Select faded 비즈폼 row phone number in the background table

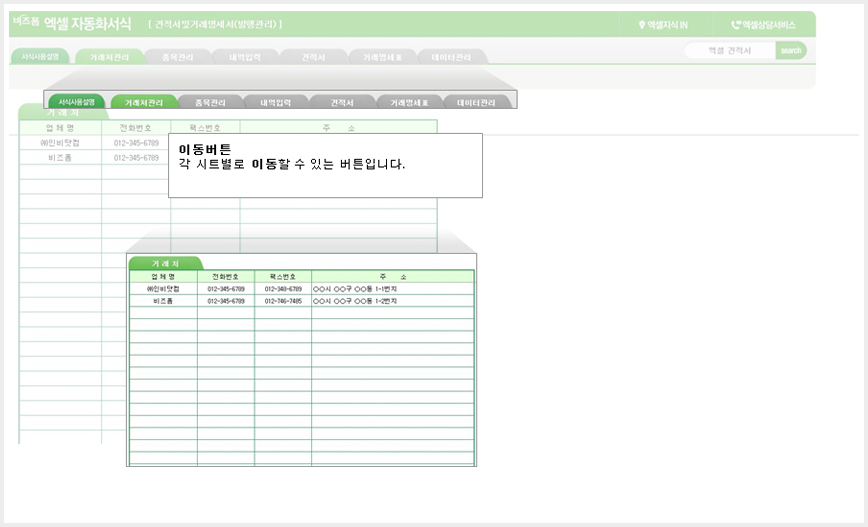136,158
